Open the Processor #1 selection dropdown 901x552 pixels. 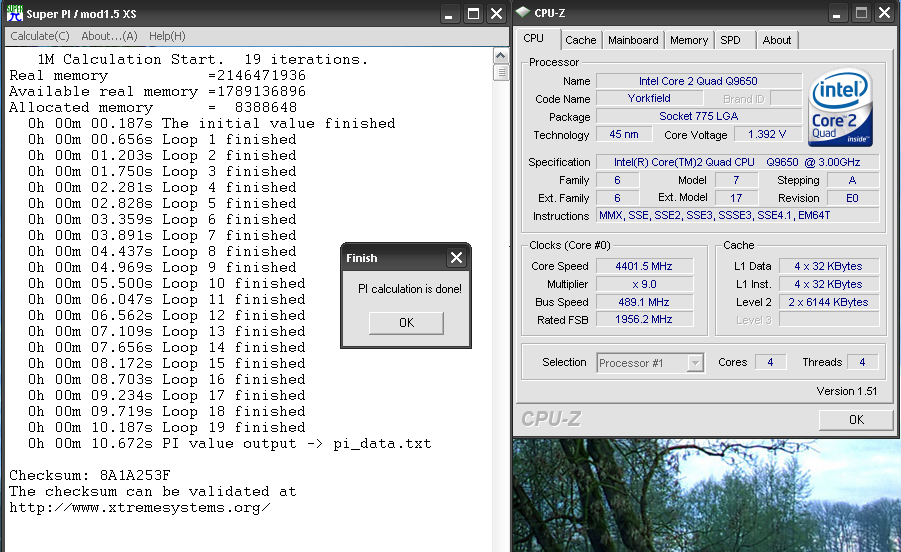click(x=650, y=363)
